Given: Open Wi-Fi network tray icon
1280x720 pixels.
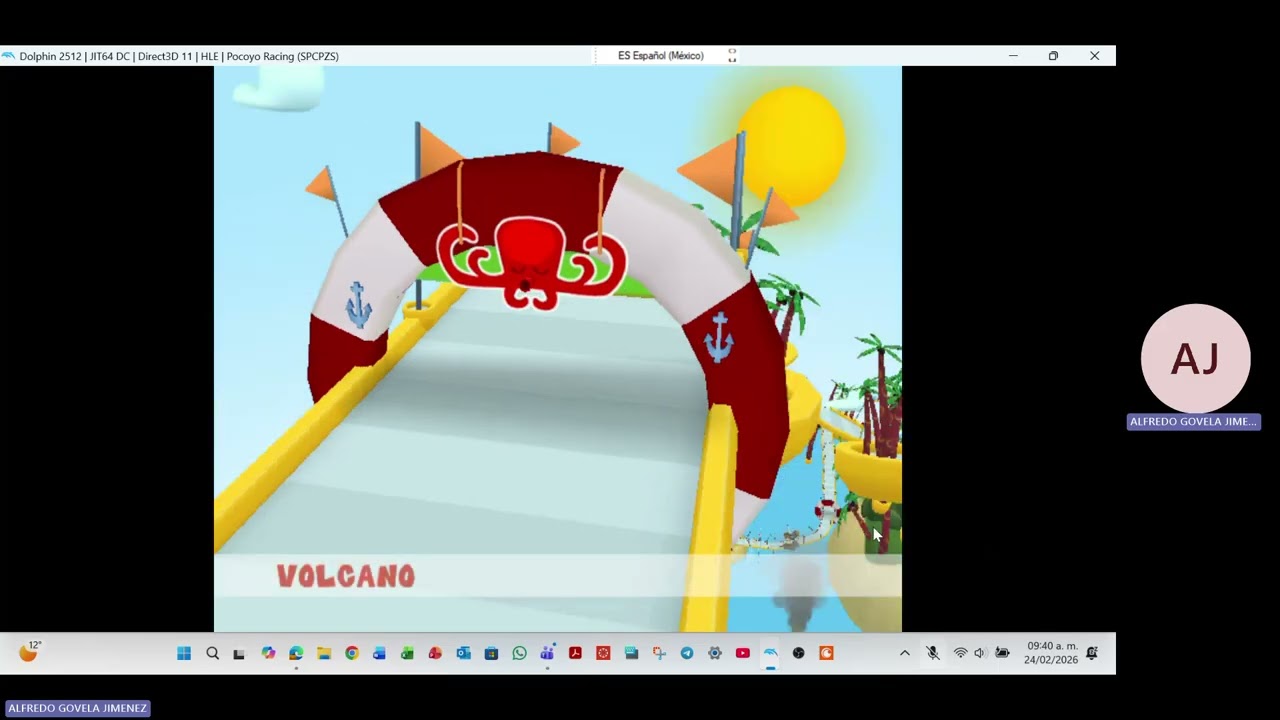Looking at the screenshot, I should (960, 653).
